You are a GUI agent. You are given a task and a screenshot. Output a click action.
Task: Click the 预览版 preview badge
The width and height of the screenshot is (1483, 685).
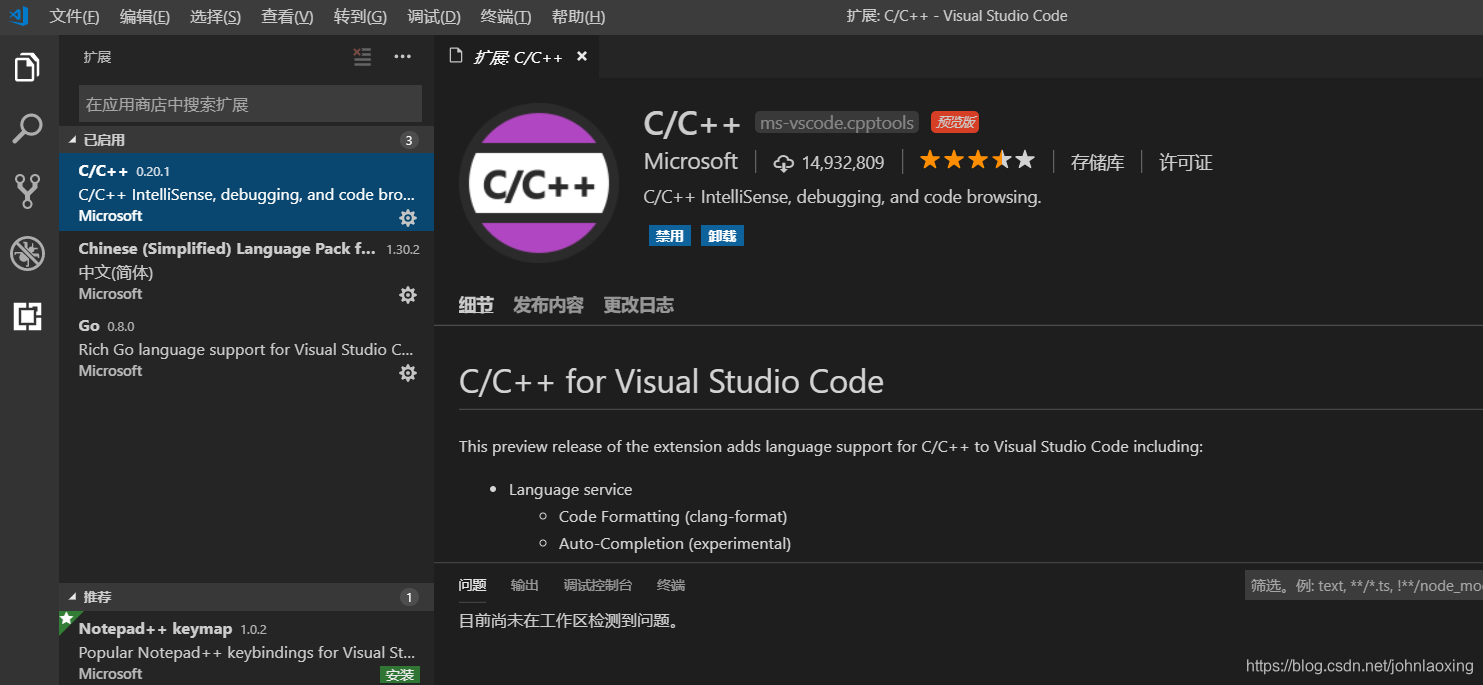[x=955, y=122]
